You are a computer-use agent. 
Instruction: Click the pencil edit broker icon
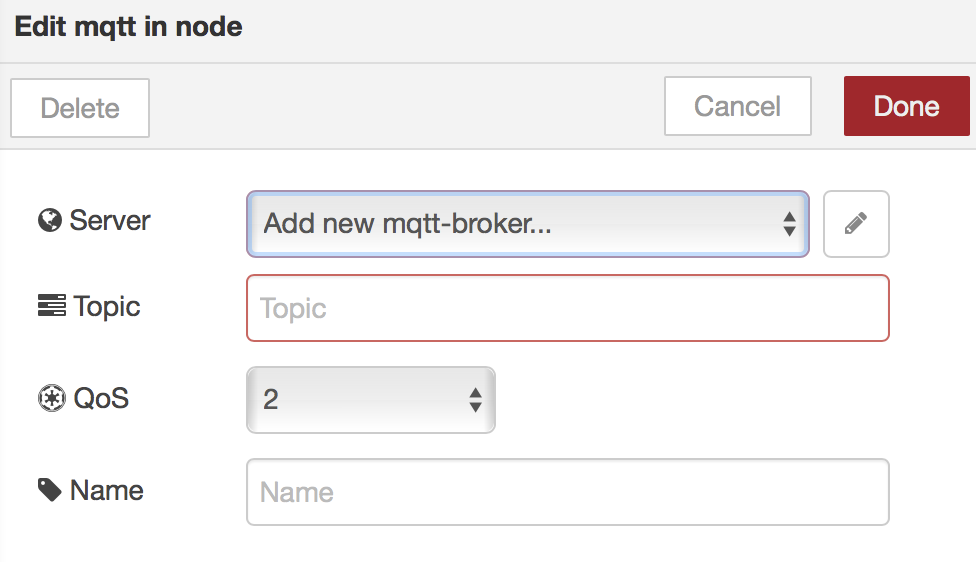pyautogui.click(x=855, y=224)
